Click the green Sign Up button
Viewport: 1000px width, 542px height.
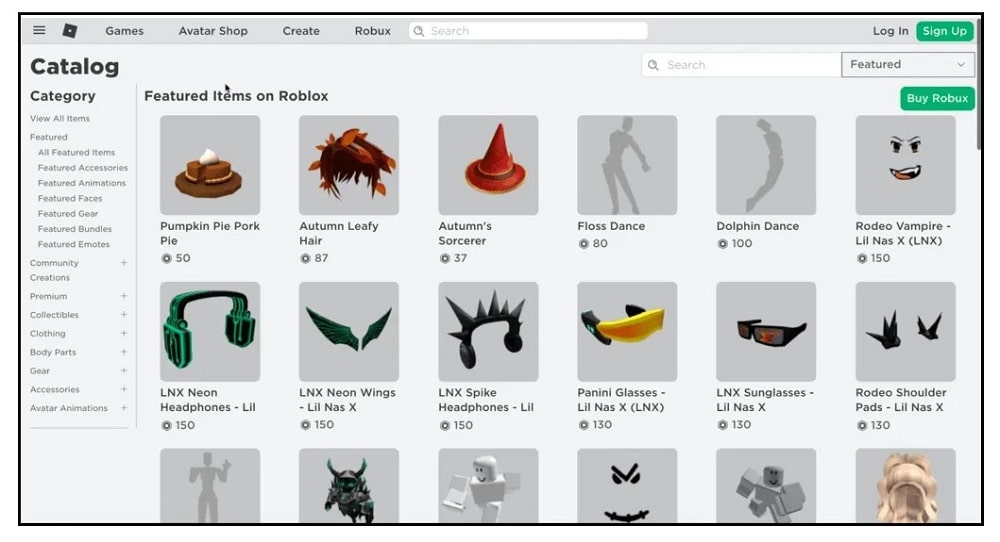coord(945,31)
